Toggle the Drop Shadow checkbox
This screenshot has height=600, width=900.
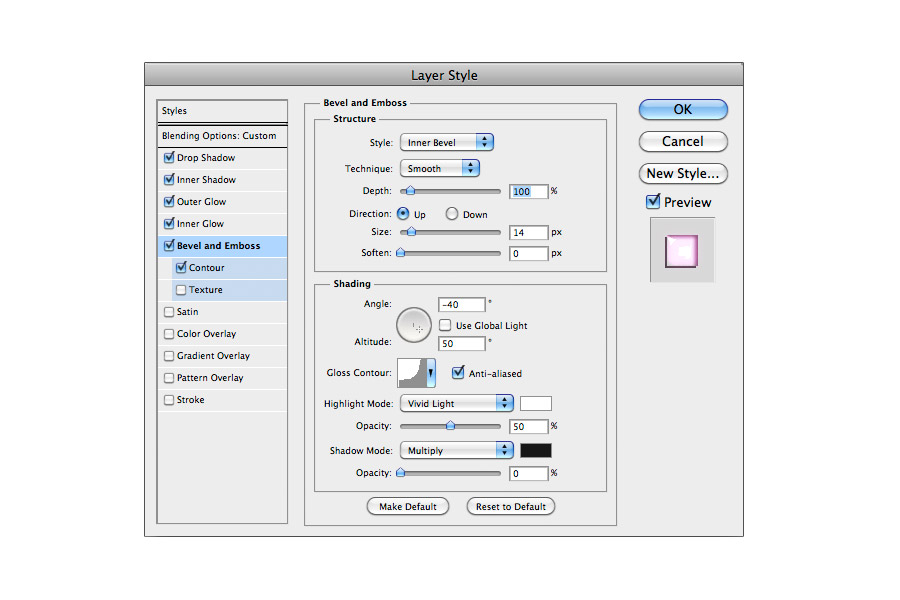click(169, 157)
